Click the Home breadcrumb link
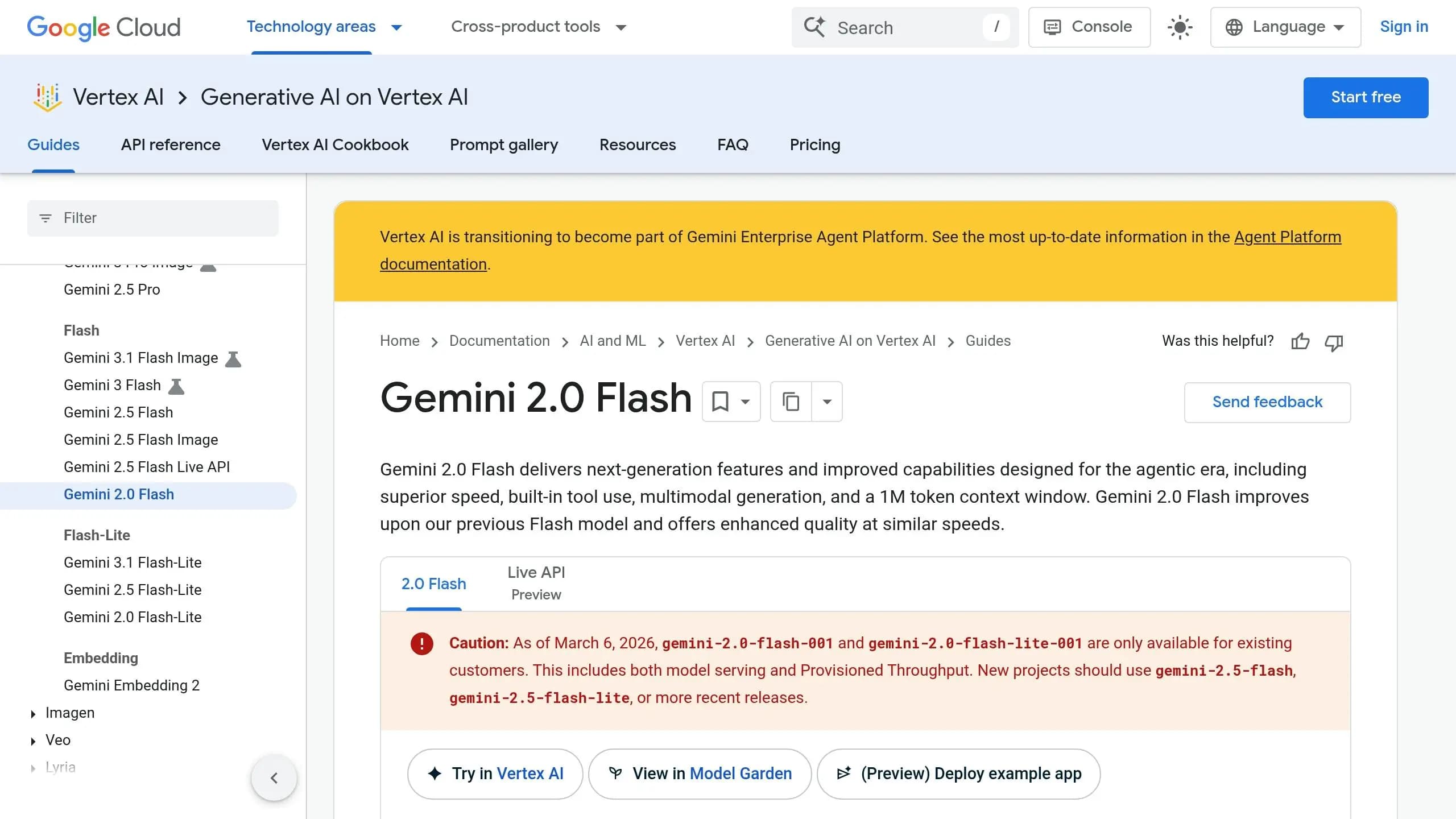The width and height of the screenshot is (1456, 819). (x=400, y=341)
